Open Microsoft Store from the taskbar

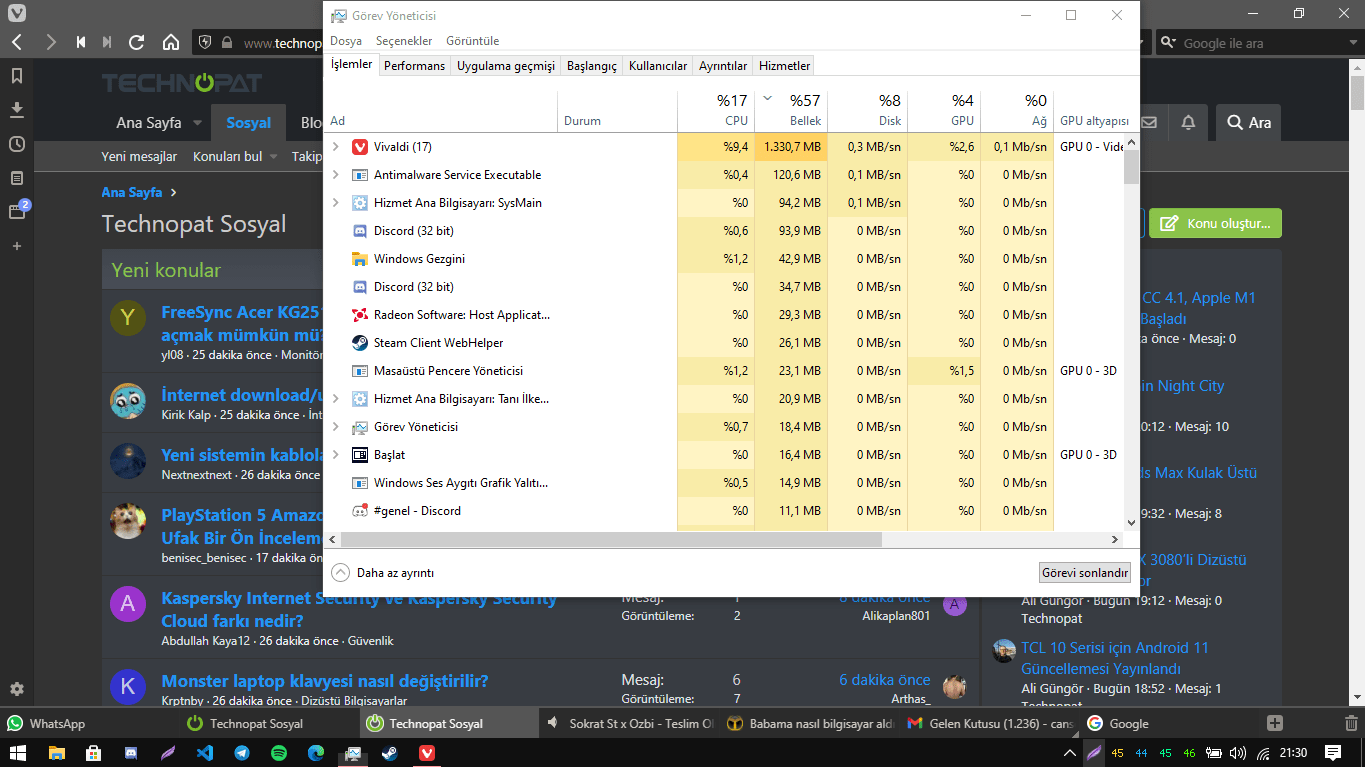tap(93, 753)
